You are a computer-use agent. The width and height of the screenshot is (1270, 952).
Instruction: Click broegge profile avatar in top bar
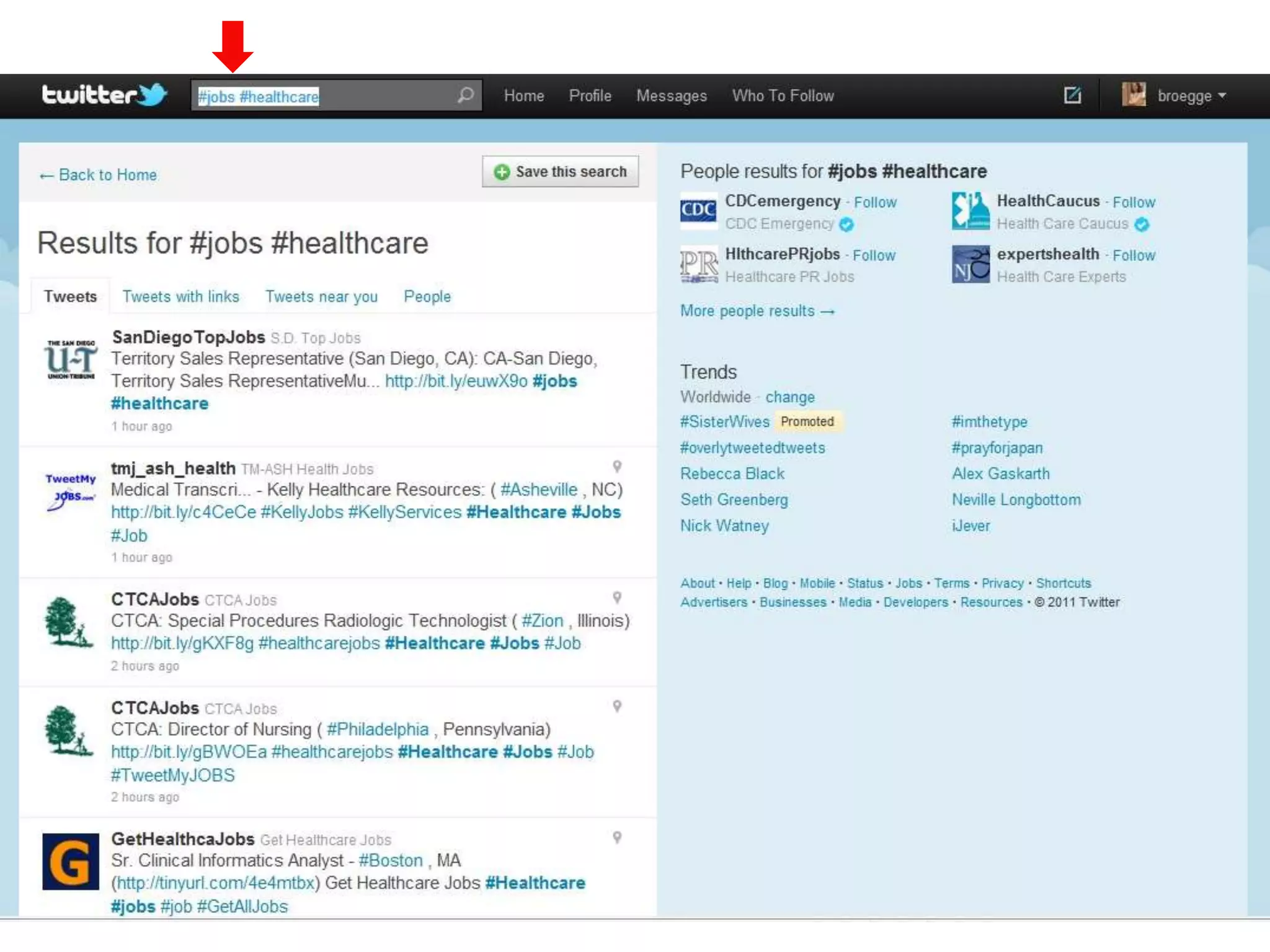coord(1134,95)
